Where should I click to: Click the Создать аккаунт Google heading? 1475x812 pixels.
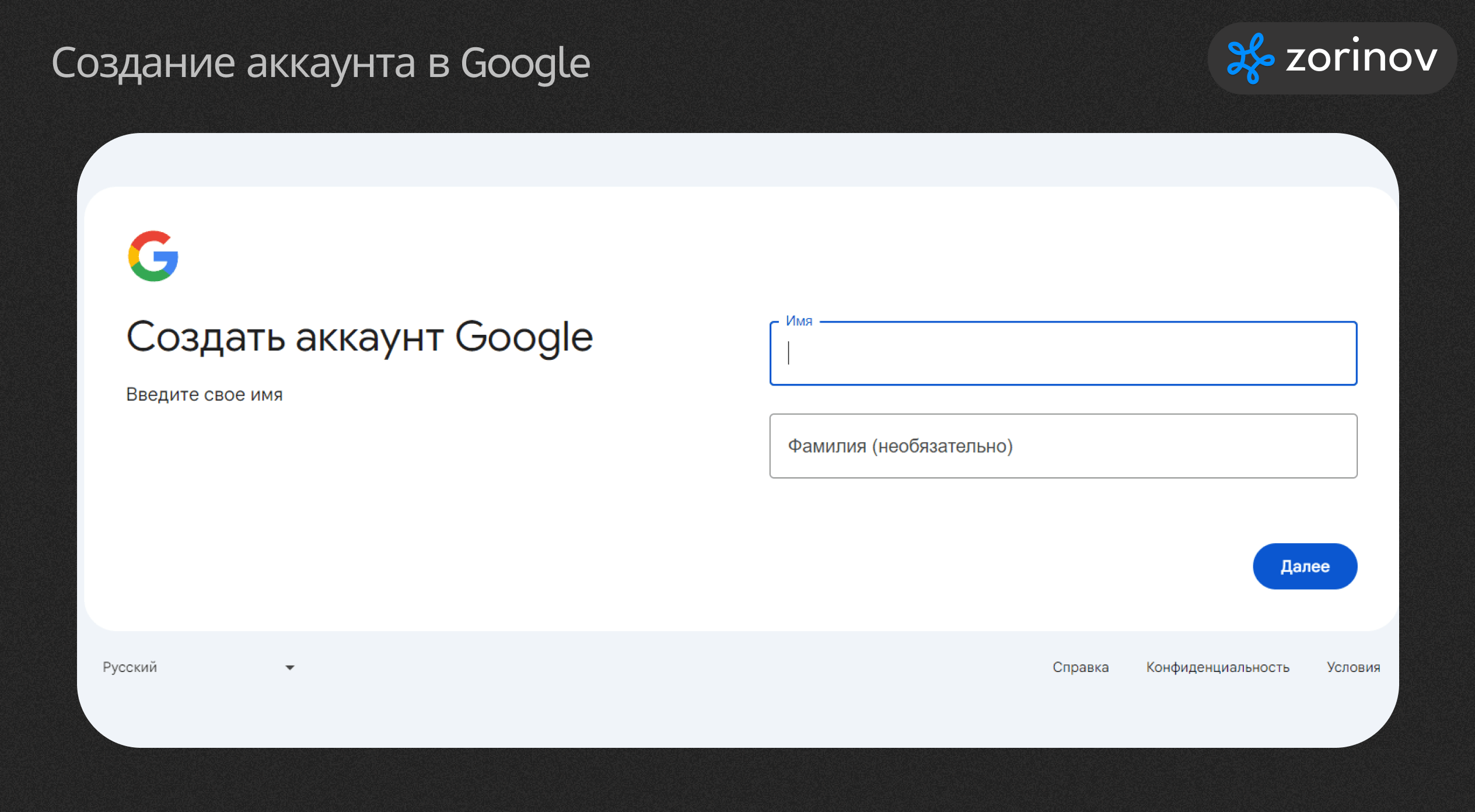[359, 337]
